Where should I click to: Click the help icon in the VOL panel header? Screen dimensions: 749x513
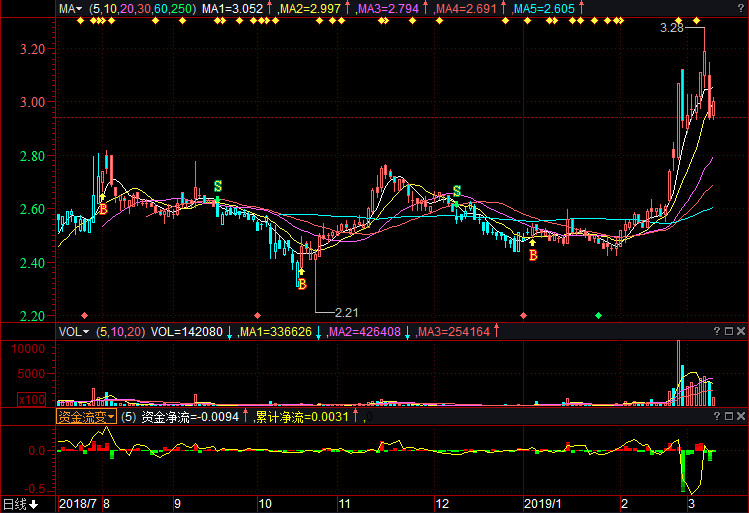717,331
